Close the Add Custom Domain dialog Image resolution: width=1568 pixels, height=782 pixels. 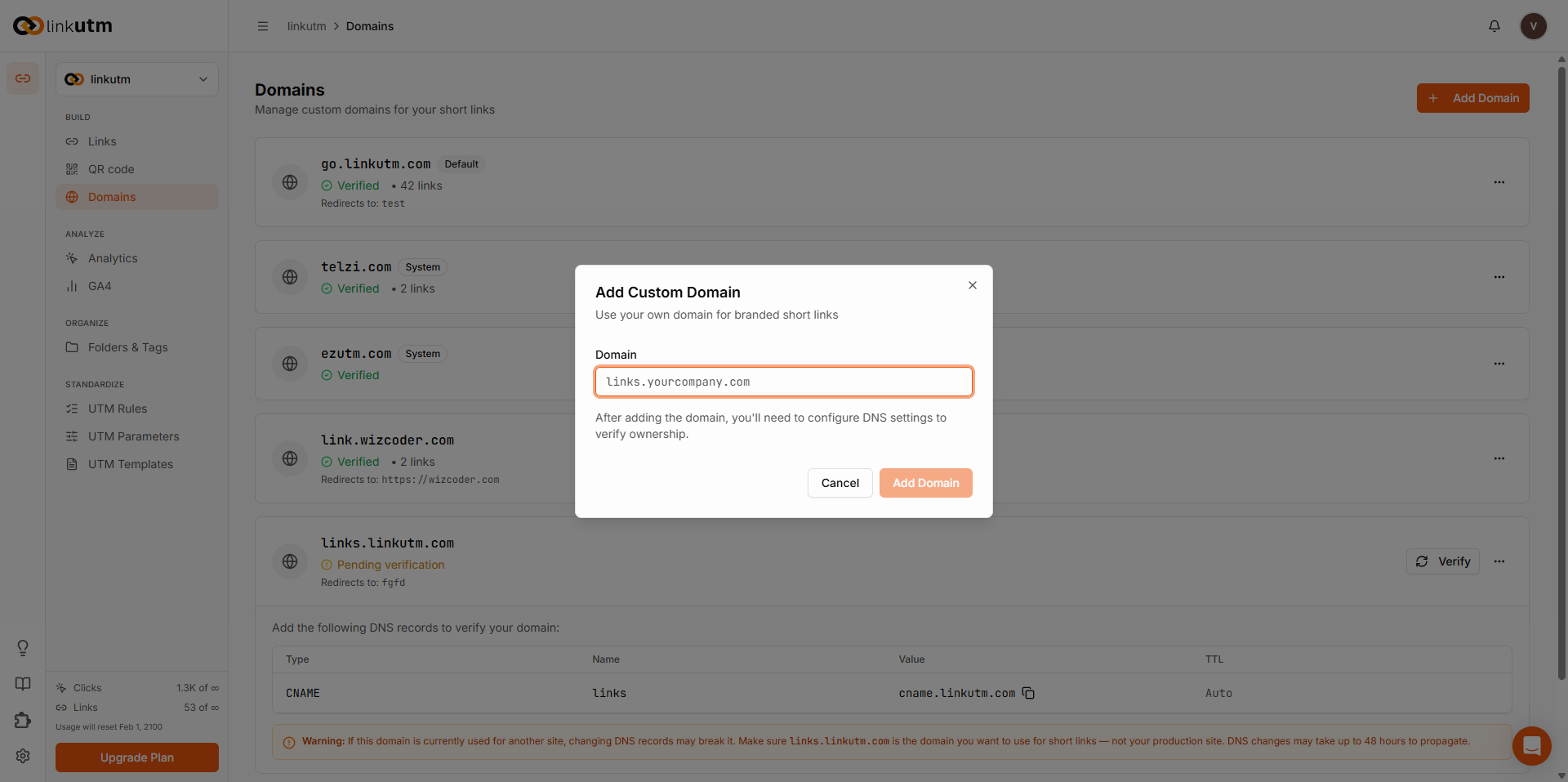(972, 285)
